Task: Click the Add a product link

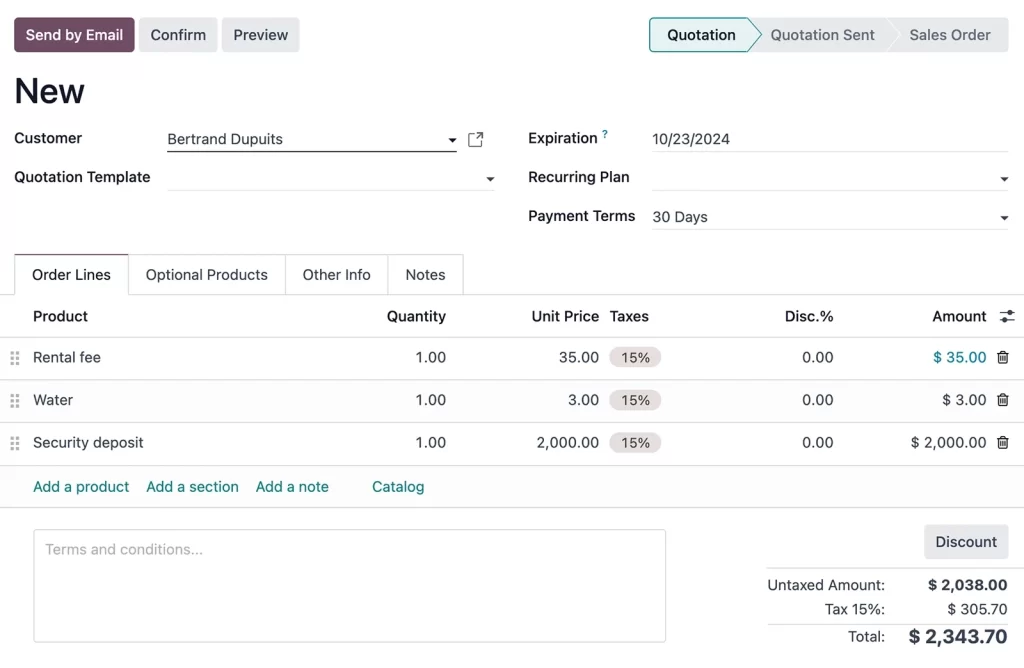Action: (x=81, y=487)
